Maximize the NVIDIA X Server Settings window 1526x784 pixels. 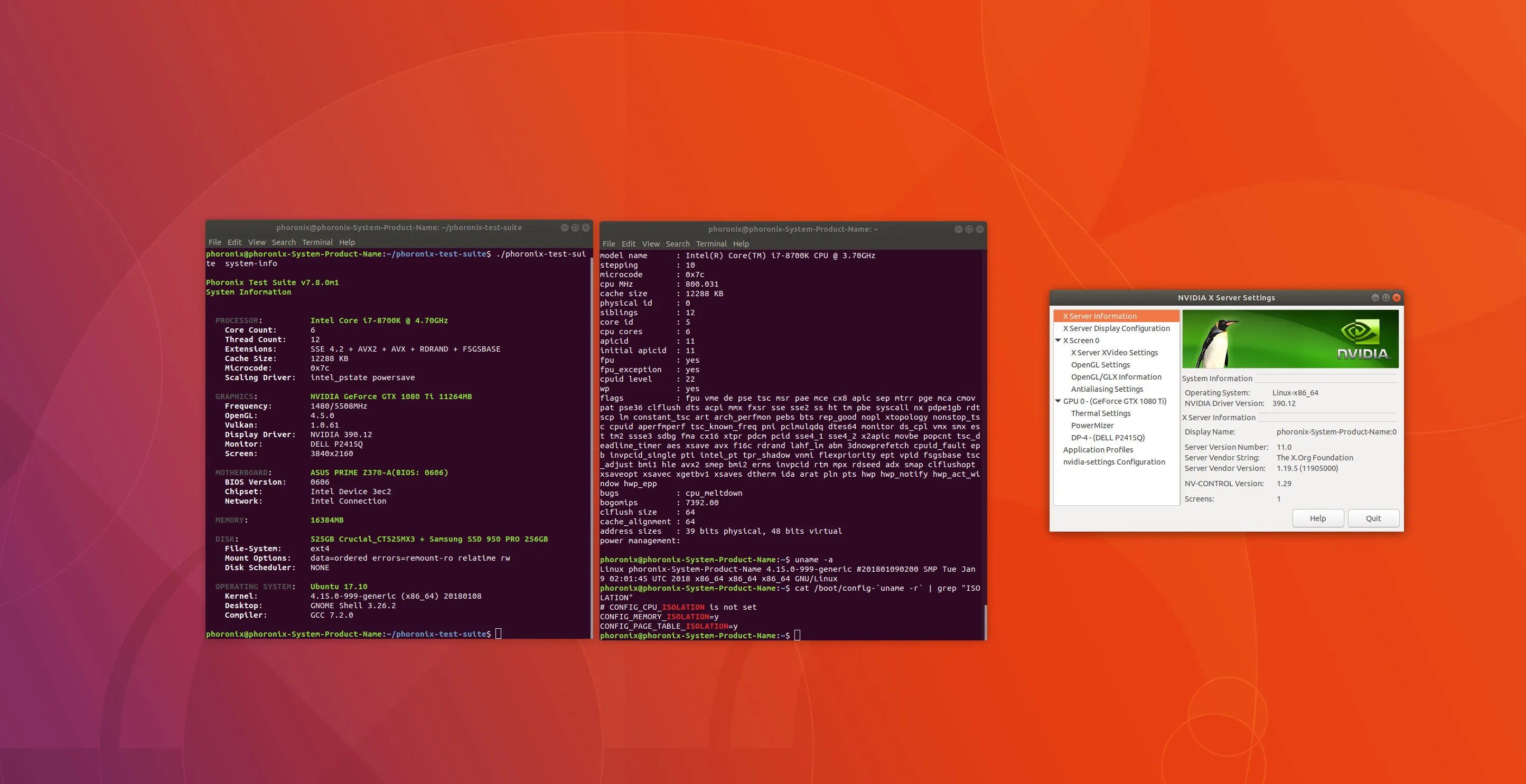pyautogui.click(x=1385, y=297)
